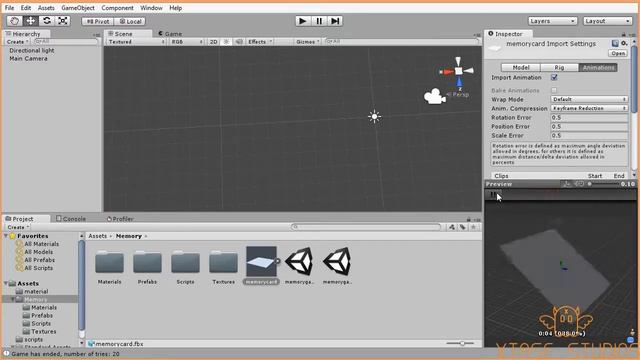Open the Layers dropdown

coord(553,21)
